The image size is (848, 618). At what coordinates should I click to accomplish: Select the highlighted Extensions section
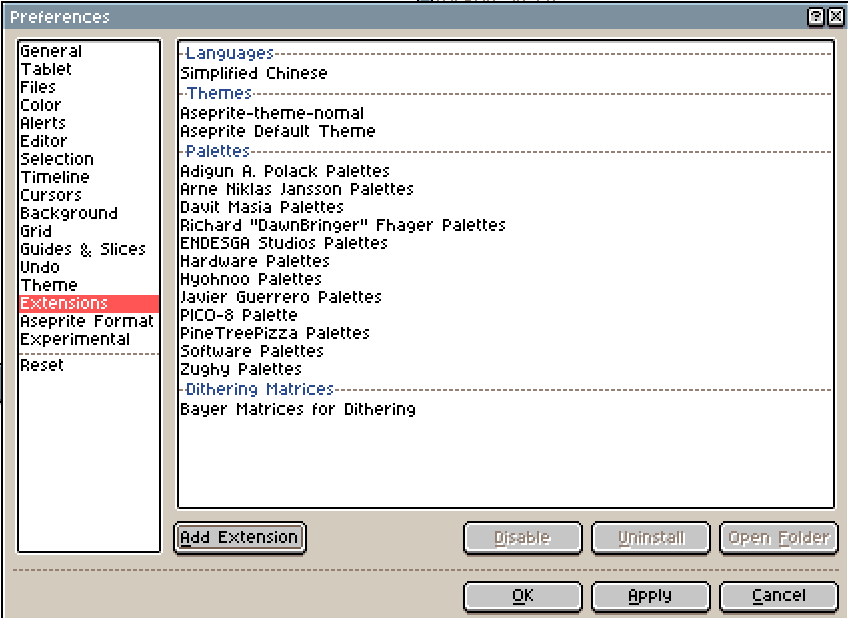[x=89, y=303]
